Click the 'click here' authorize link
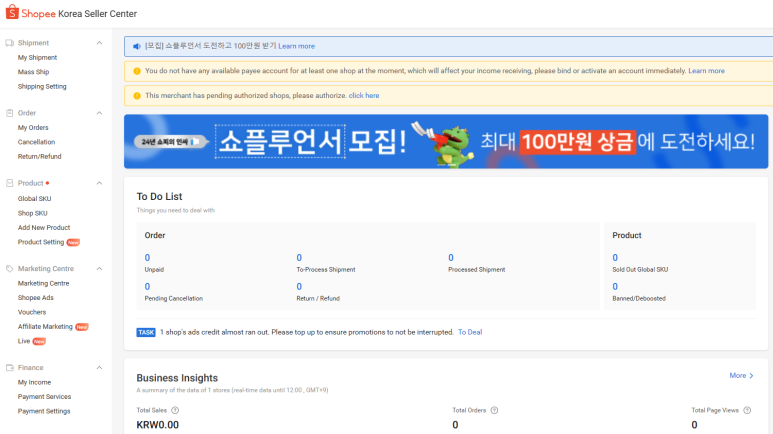The image size is (773, 434). tap(364, 96)
